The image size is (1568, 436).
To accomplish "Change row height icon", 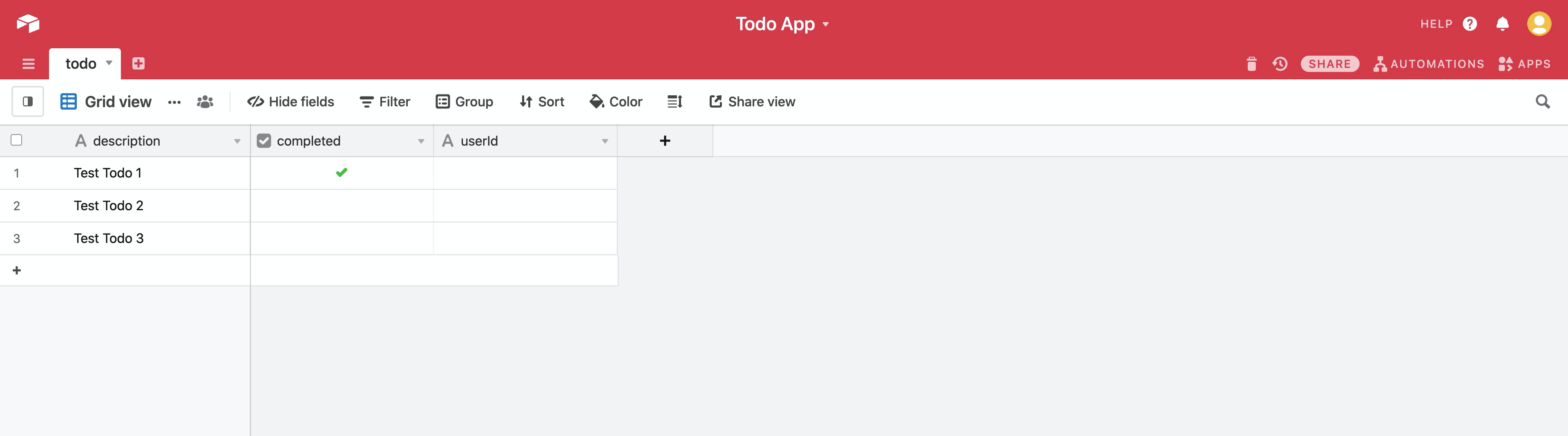I will pyautogui.click(x=675, y=102).
